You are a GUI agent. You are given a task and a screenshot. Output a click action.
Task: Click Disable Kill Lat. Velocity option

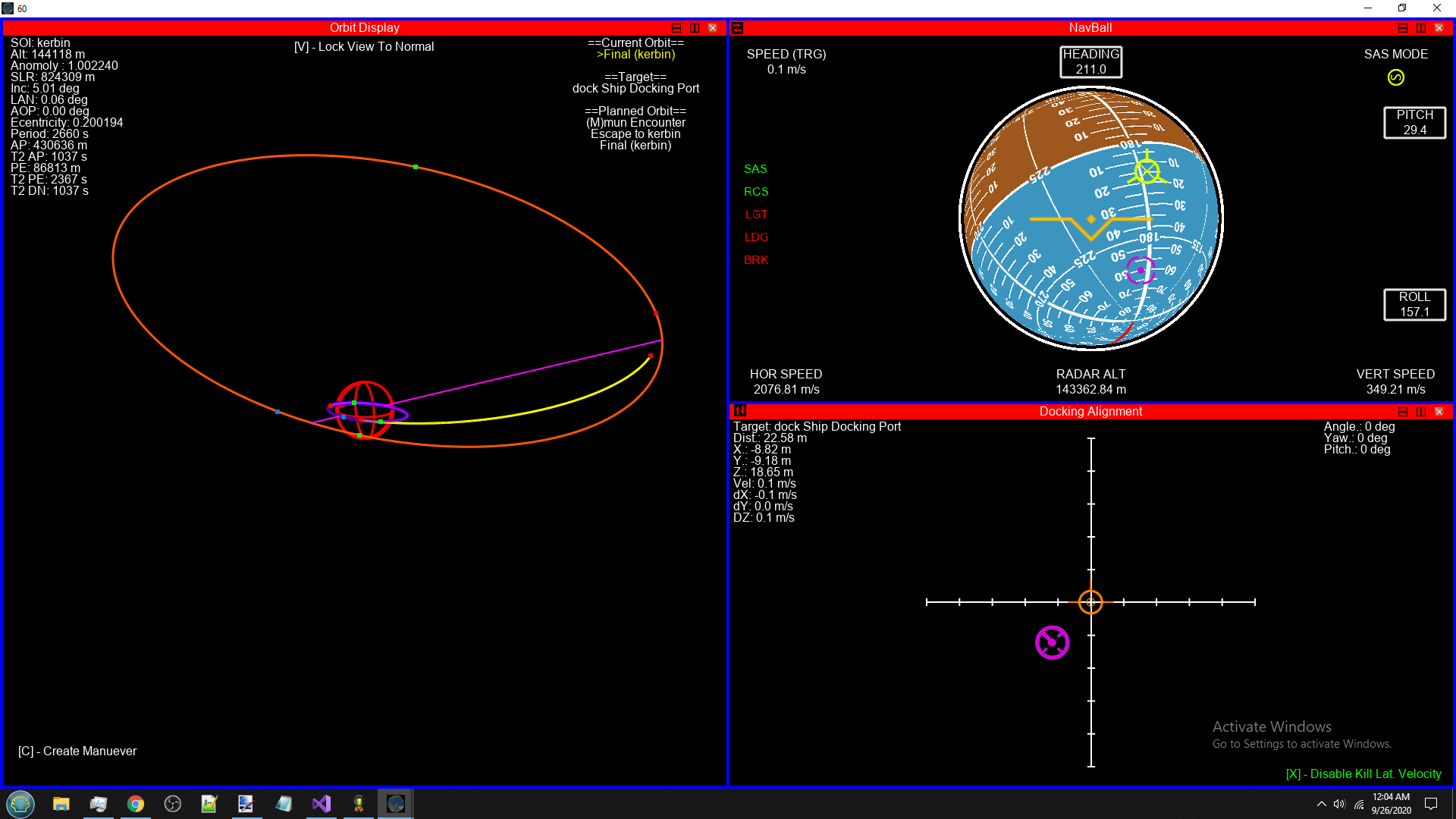[1363, 773]
